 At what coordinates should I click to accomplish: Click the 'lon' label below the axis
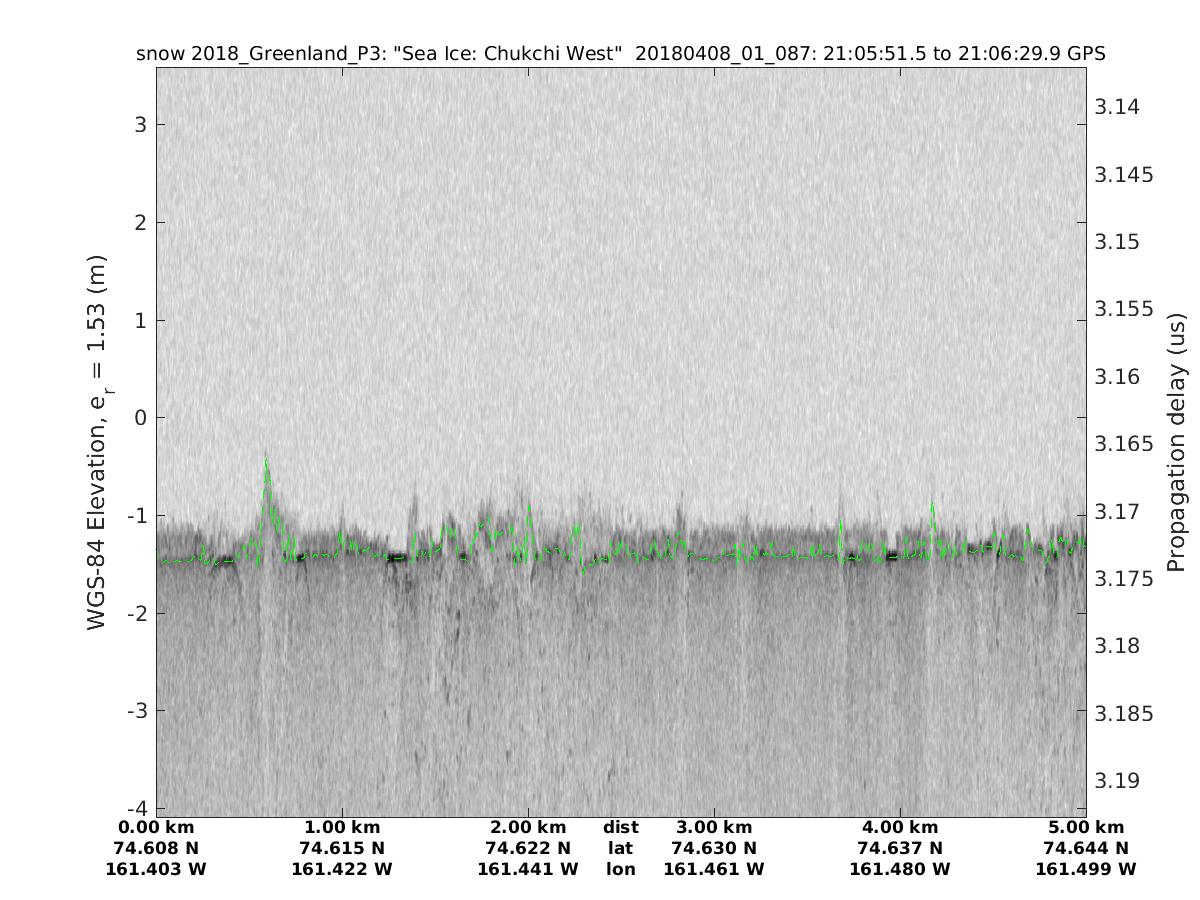[x=621, y=869]
